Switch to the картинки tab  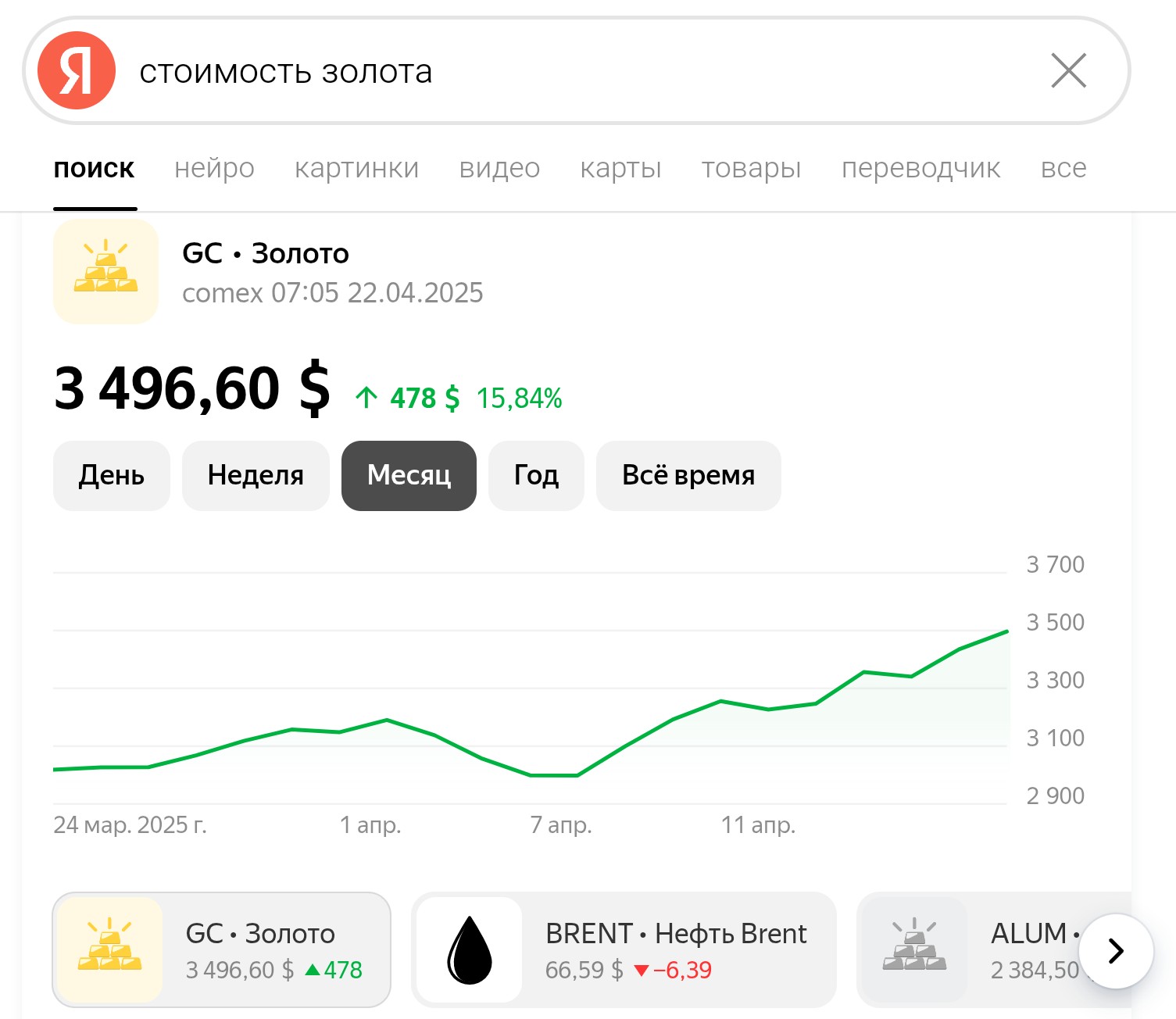pyautogui.click(x=356, y=168)
